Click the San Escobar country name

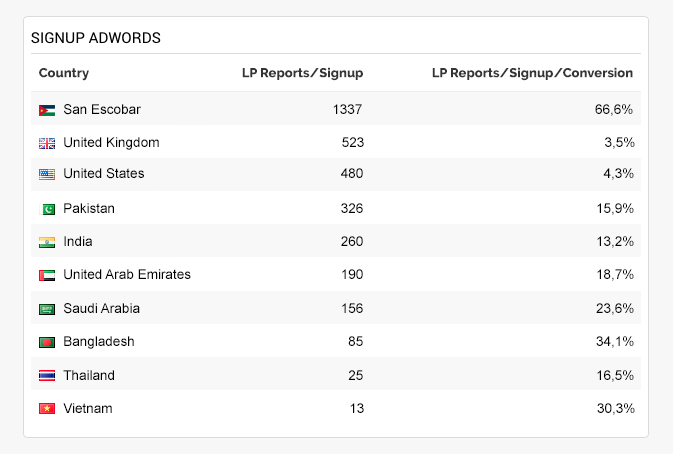[102, 109]
